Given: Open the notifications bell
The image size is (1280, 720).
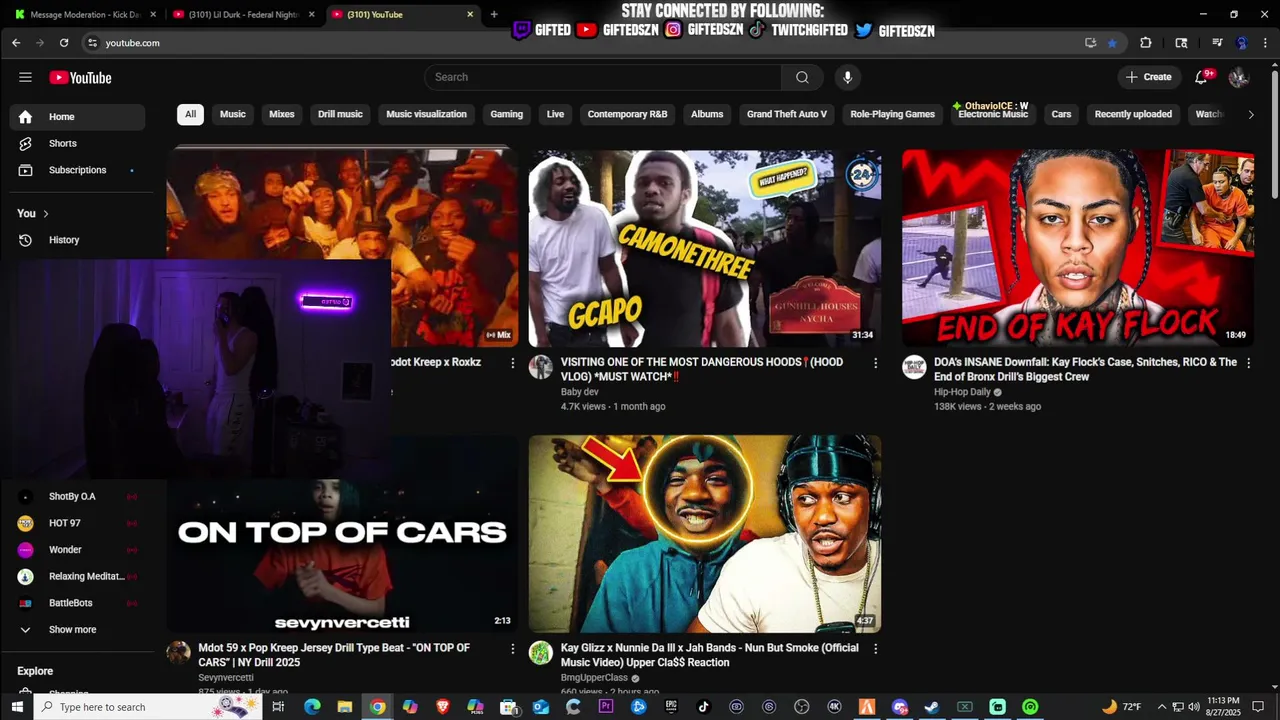Looking at the screenshot, I should (x=1202, y=77).
